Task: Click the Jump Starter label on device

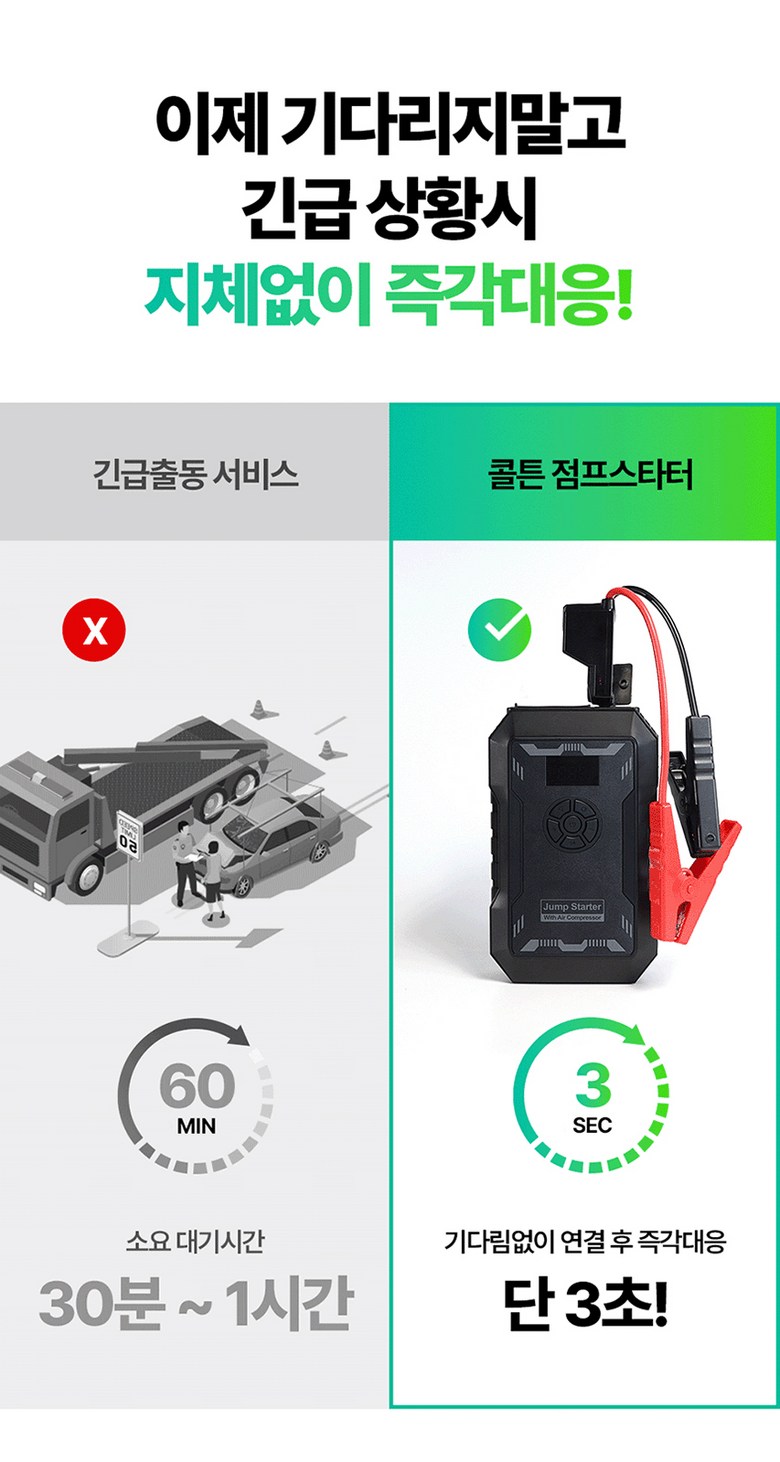Action: [x=571, y=910]
